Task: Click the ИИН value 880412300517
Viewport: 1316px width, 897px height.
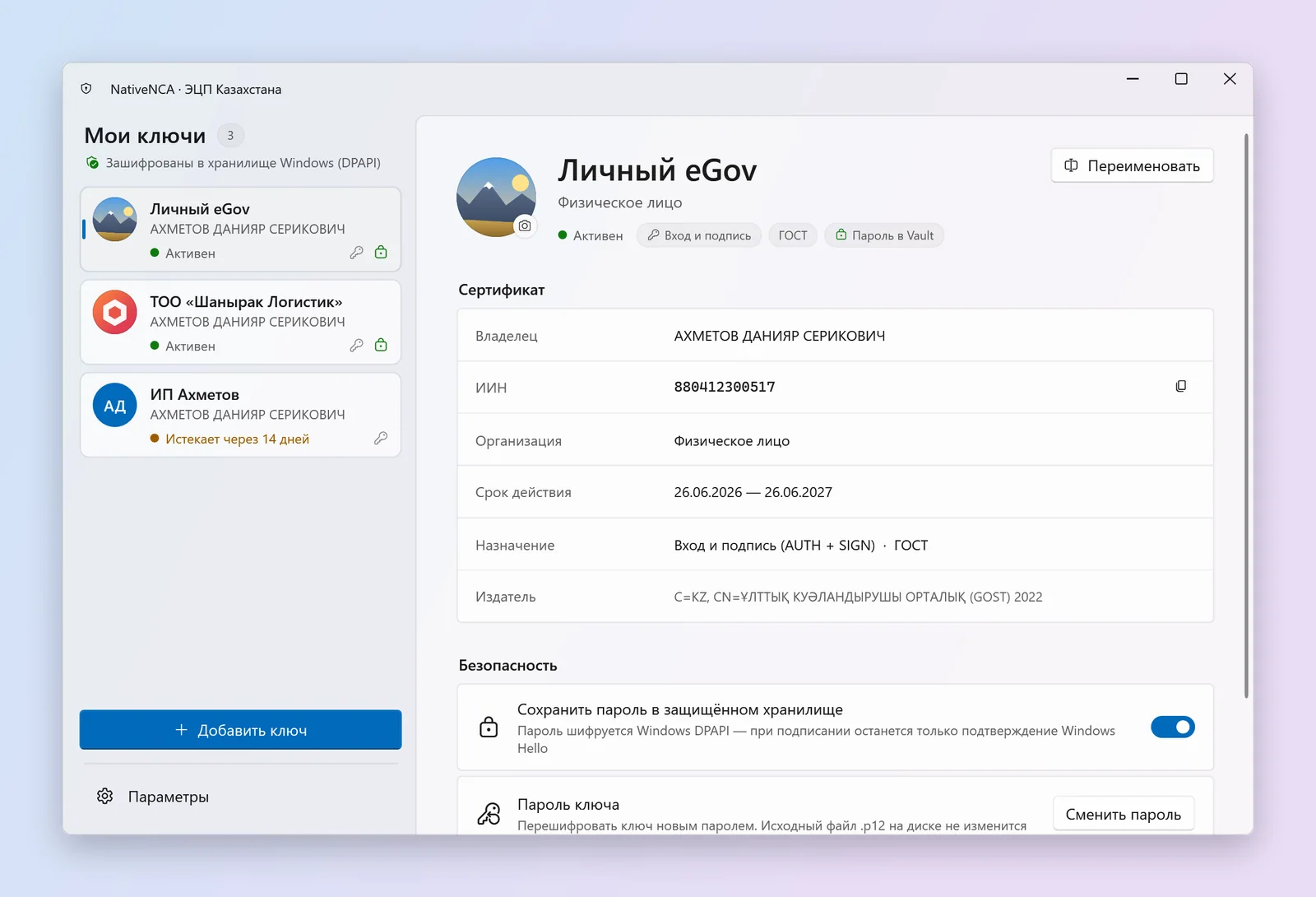Action: [725, 387]
